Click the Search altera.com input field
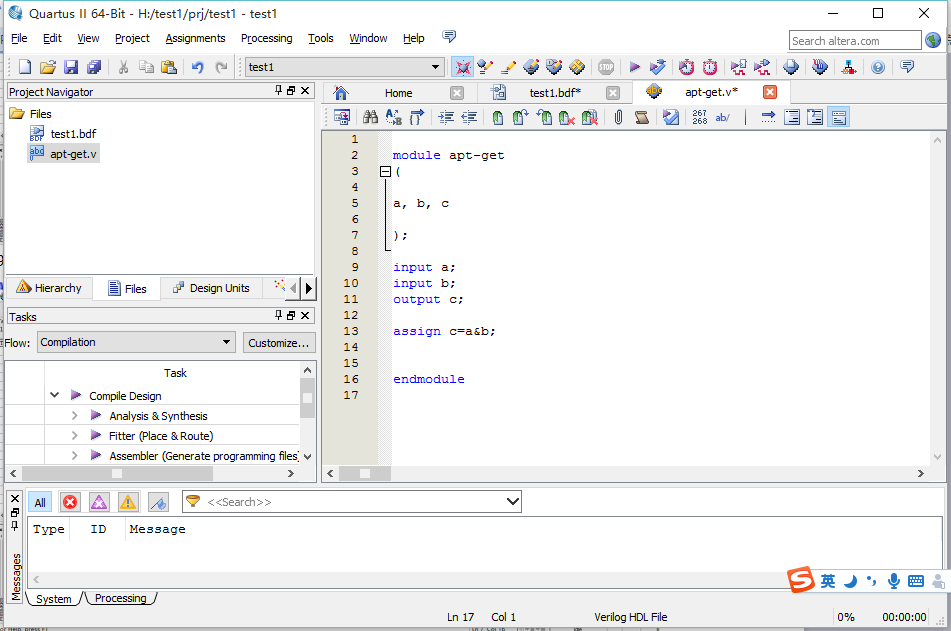The height and width of the screenshot is (631, 951). pos(855,41)
